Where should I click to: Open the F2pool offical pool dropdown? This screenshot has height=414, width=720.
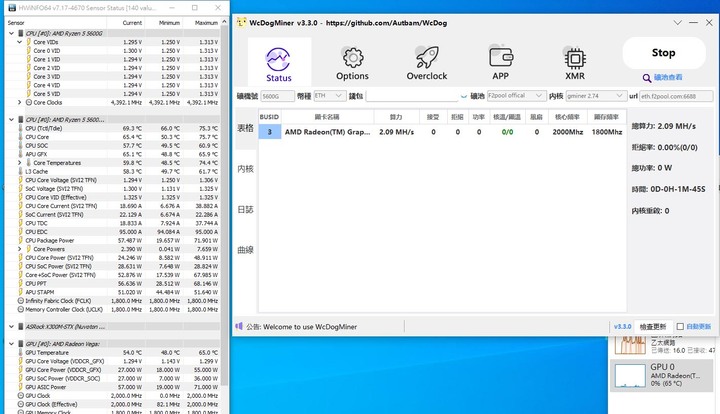516,95
